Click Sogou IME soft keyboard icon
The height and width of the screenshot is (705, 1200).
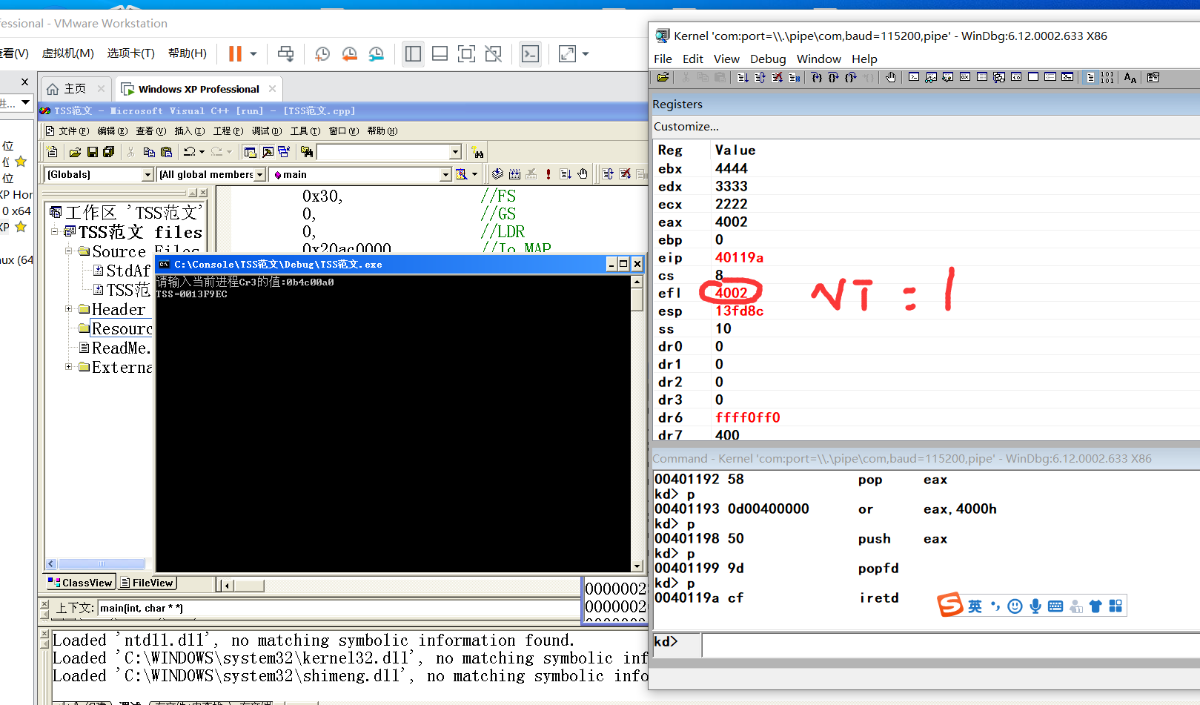click(1055, 606)
